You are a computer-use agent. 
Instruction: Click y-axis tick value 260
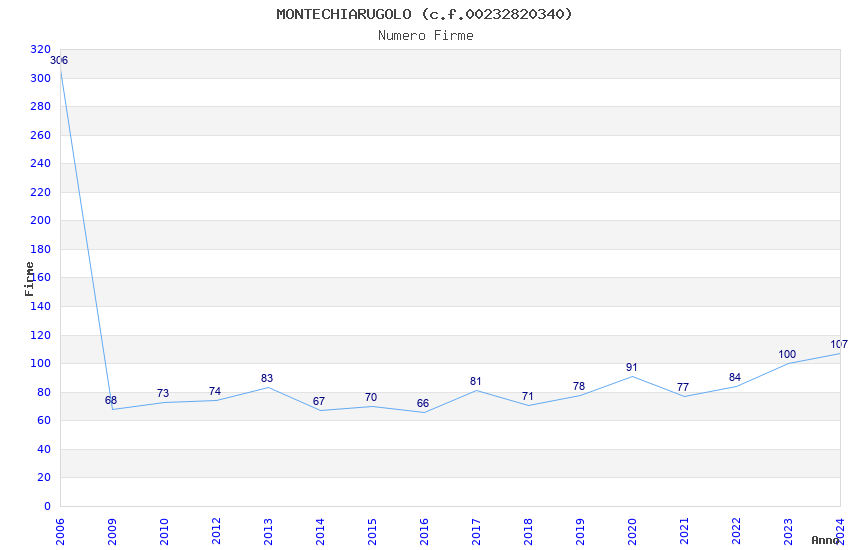coord(41,135)
